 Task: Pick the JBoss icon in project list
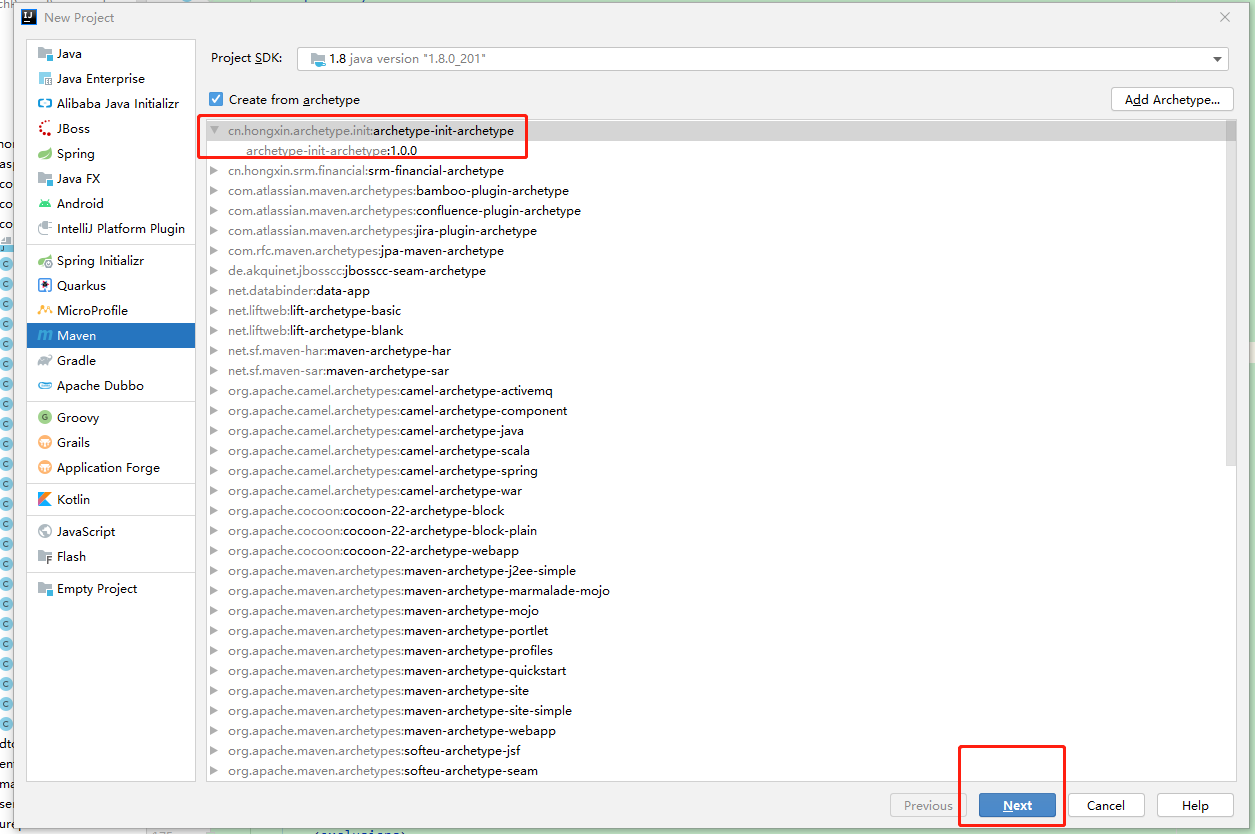click(x=44, y=129)
